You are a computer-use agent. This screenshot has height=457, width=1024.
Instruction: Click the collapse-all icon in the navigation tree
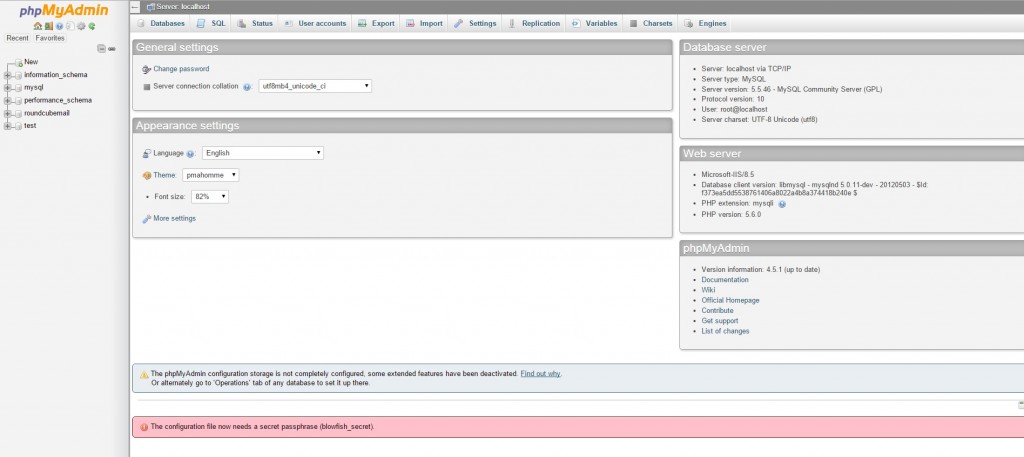click(x=101, y=48)
